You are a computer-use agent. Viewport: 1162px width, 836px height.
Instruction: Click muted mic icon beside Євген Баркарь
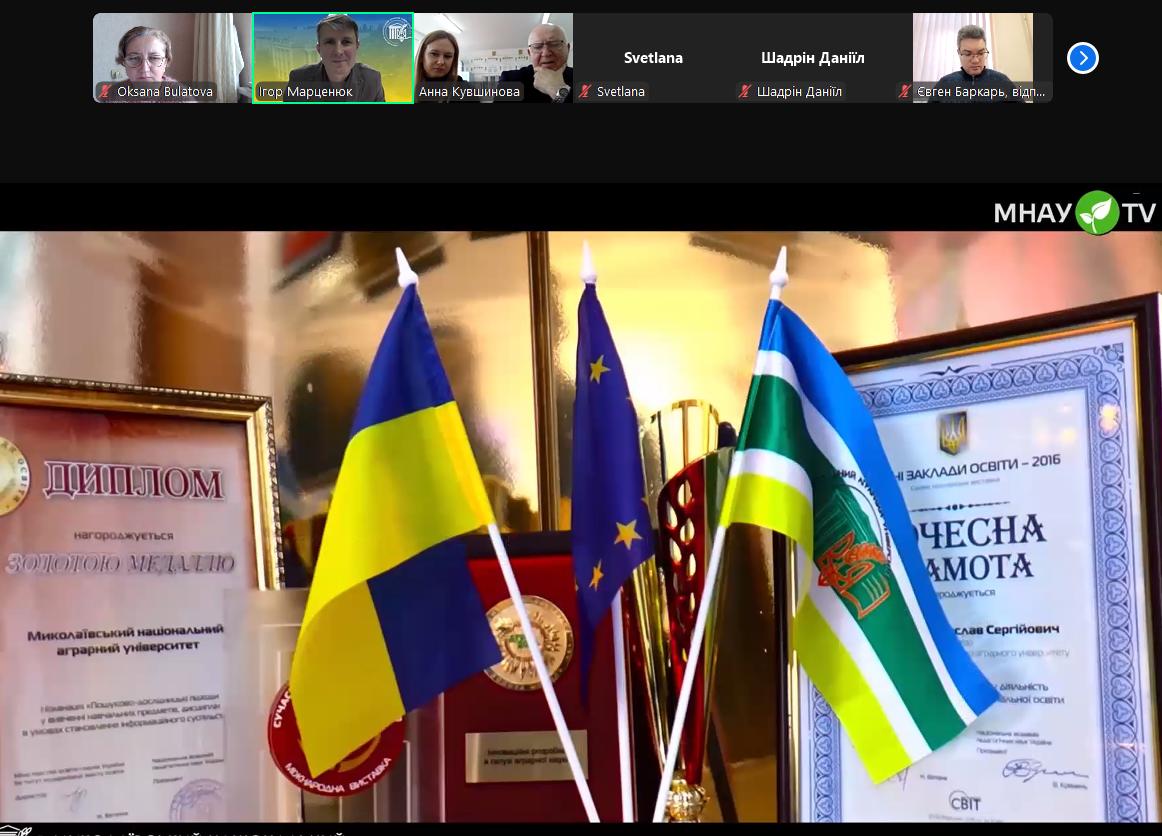tap(905, 92)
